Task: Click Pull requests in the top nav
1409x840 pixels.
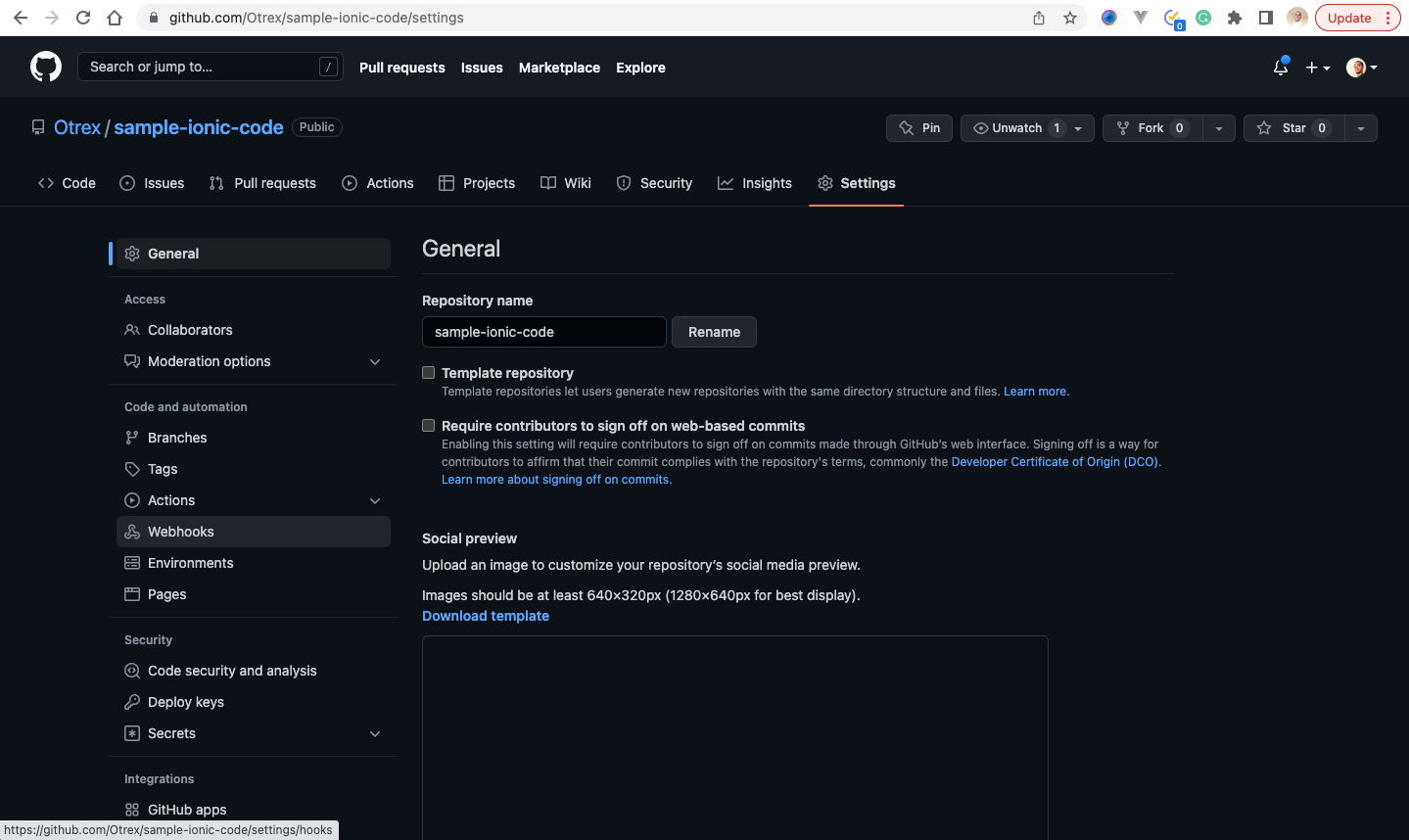Action: tap(401, 68)
